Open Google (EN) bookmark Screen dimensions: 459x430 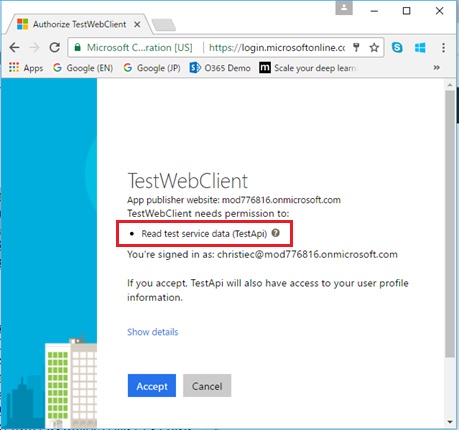[83, 68]
